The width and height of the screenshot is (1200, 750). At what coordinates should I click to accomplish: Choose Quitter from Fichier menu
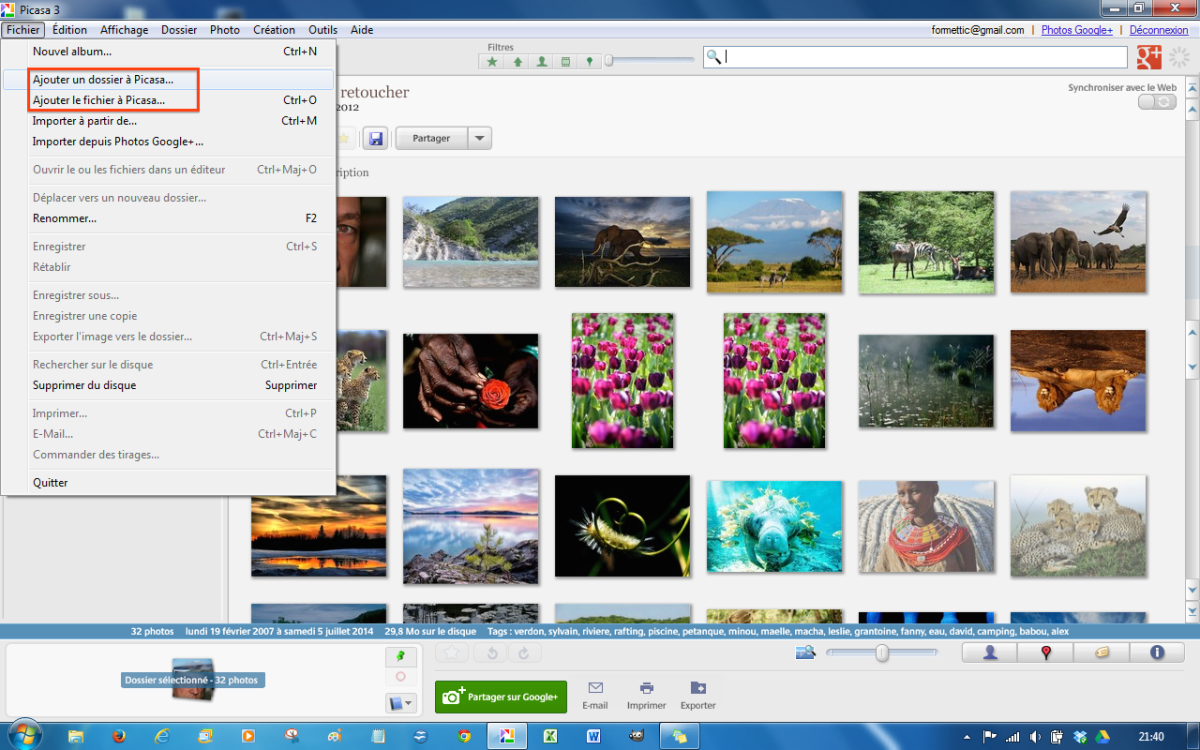[x=168, y=482]
